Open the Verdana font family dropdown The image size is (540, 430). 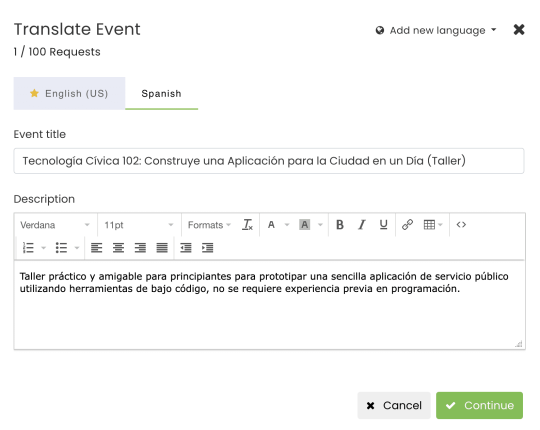click(55, 225)
